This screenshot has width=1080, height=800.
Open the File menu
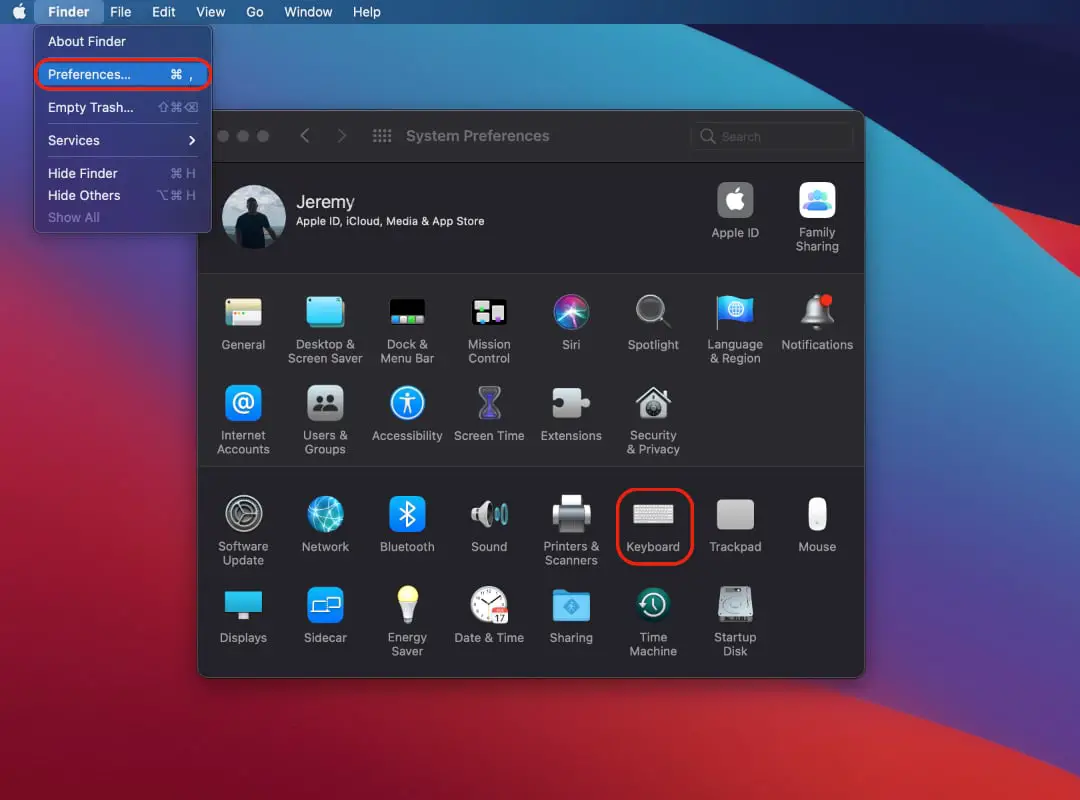(121, 12)
